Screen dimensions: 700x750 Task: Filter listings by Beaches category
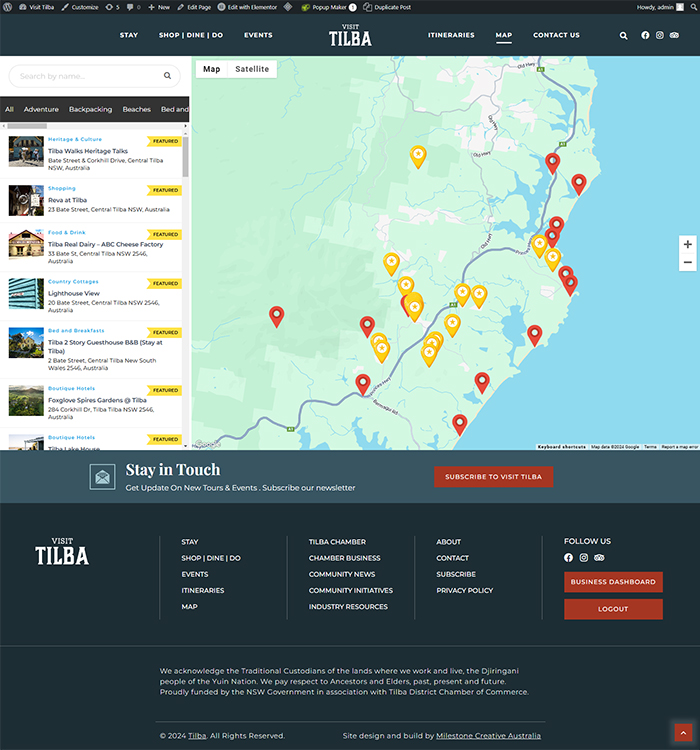pos(136,110)
